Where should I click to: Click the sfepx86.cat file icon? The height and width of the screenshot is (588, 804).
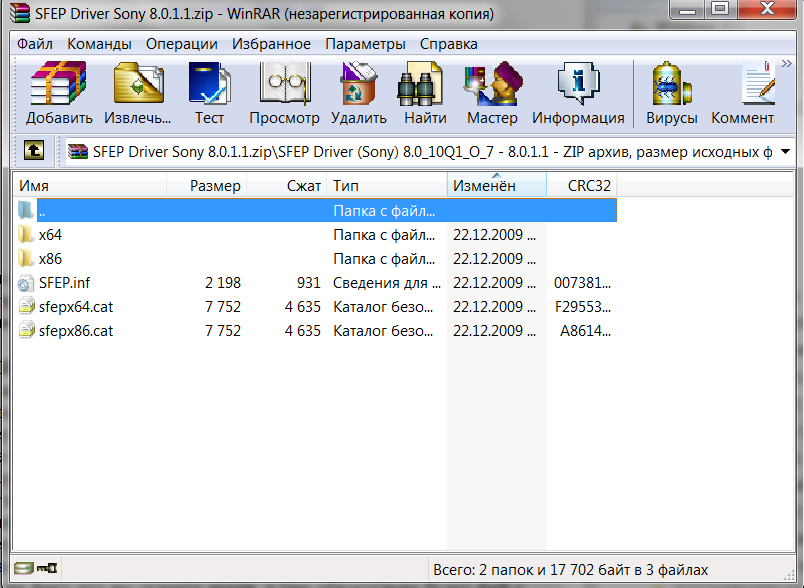26,331
